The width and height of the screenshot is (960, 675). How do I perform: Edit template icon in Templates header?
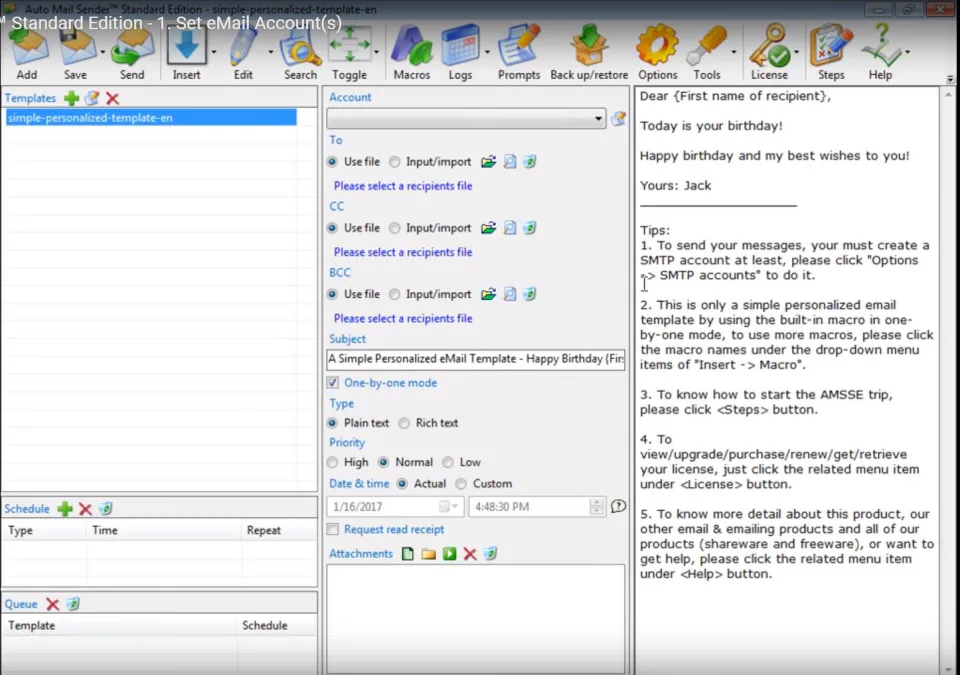click(x=92, y=98)
